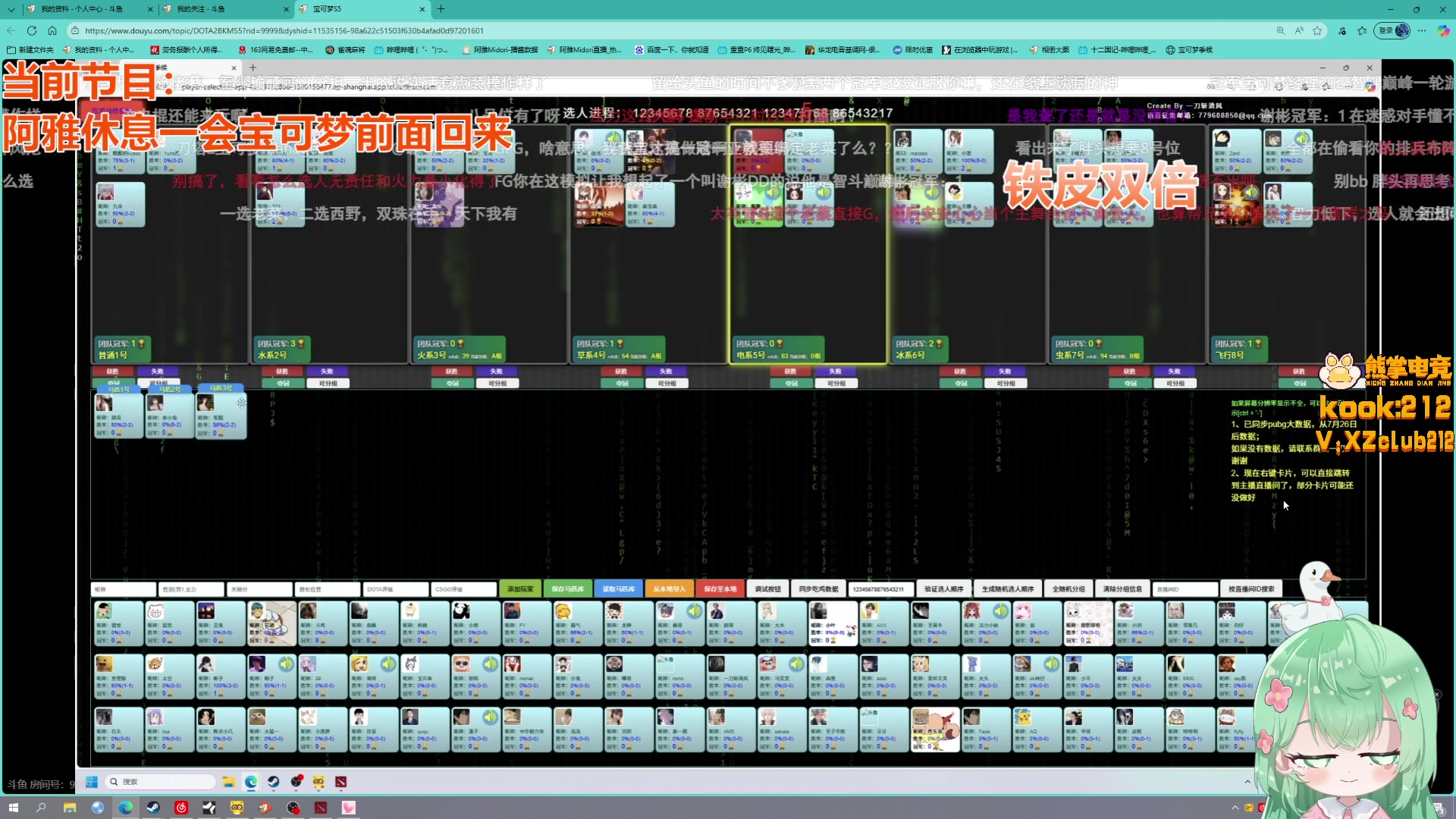
Task: Launch the Copilot icon at the toolbar end
Action: pos(1443,30)
